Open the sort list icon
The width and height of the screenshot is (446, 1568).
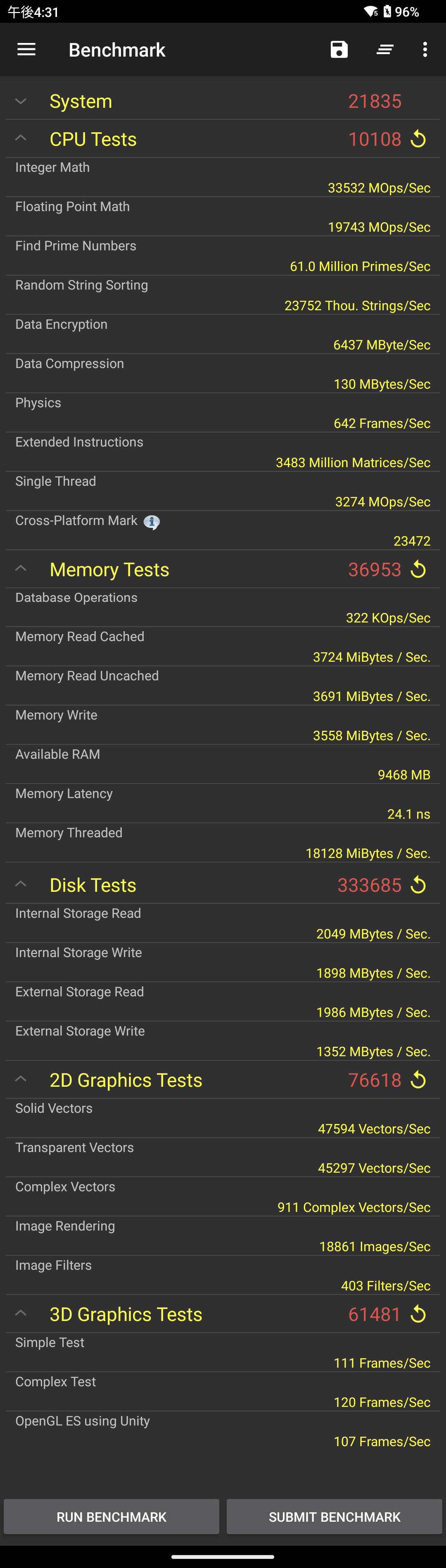pos(384,49)
